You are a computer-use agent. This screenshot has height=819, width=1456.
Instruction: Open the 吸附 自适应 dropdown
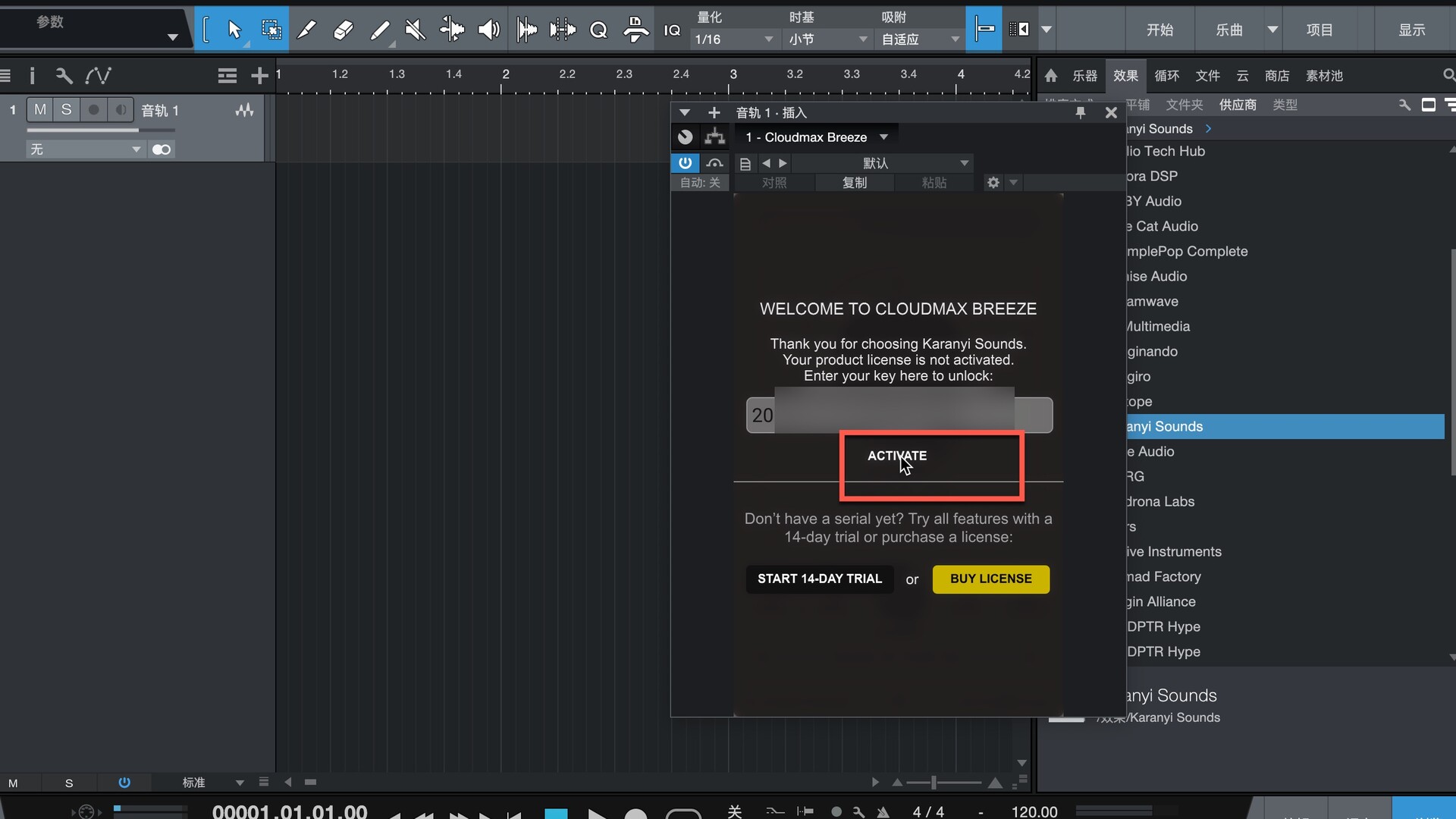point(921,39)
